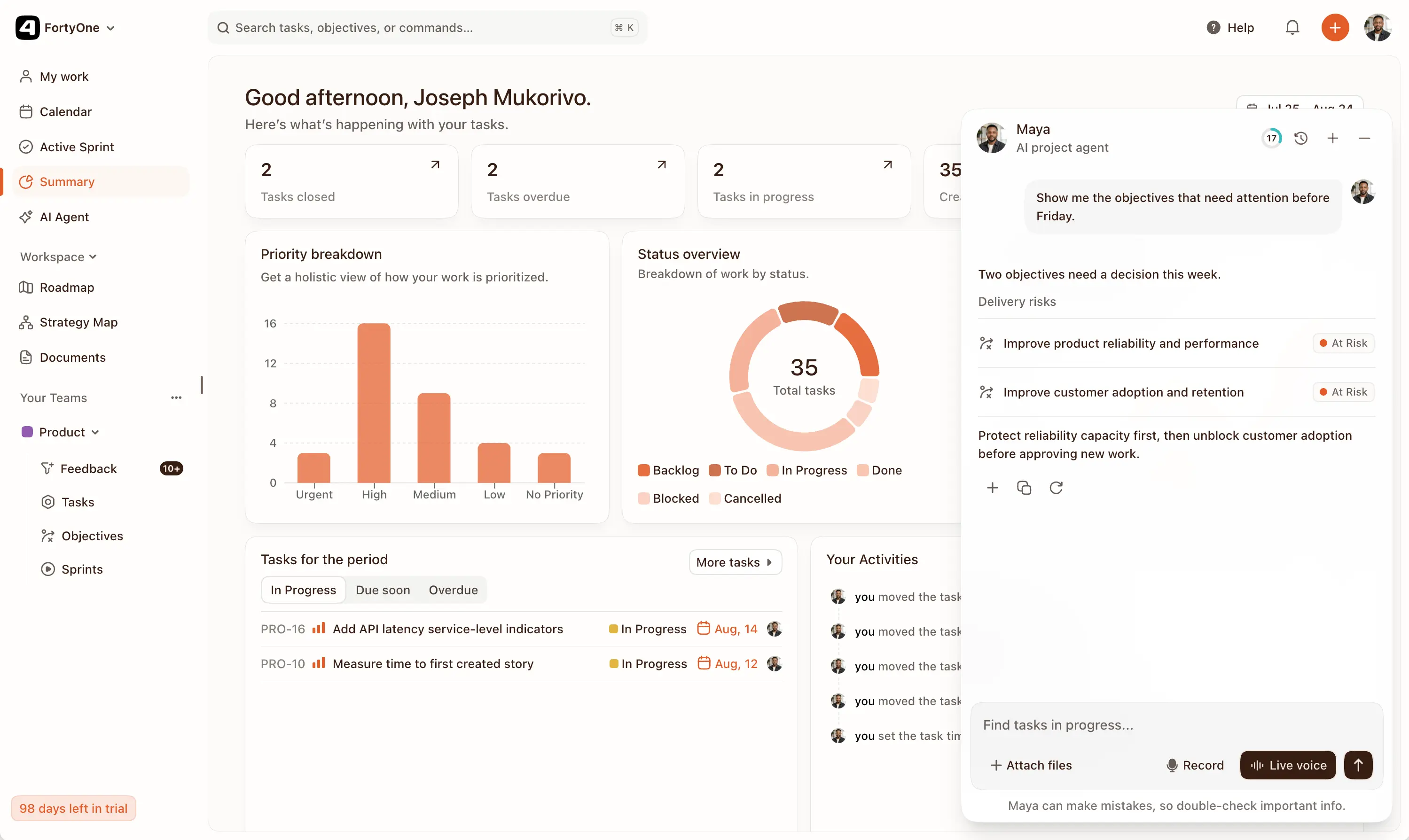Regenerate Maya's response
The image size is (1409, 840).
(1056, 488)
